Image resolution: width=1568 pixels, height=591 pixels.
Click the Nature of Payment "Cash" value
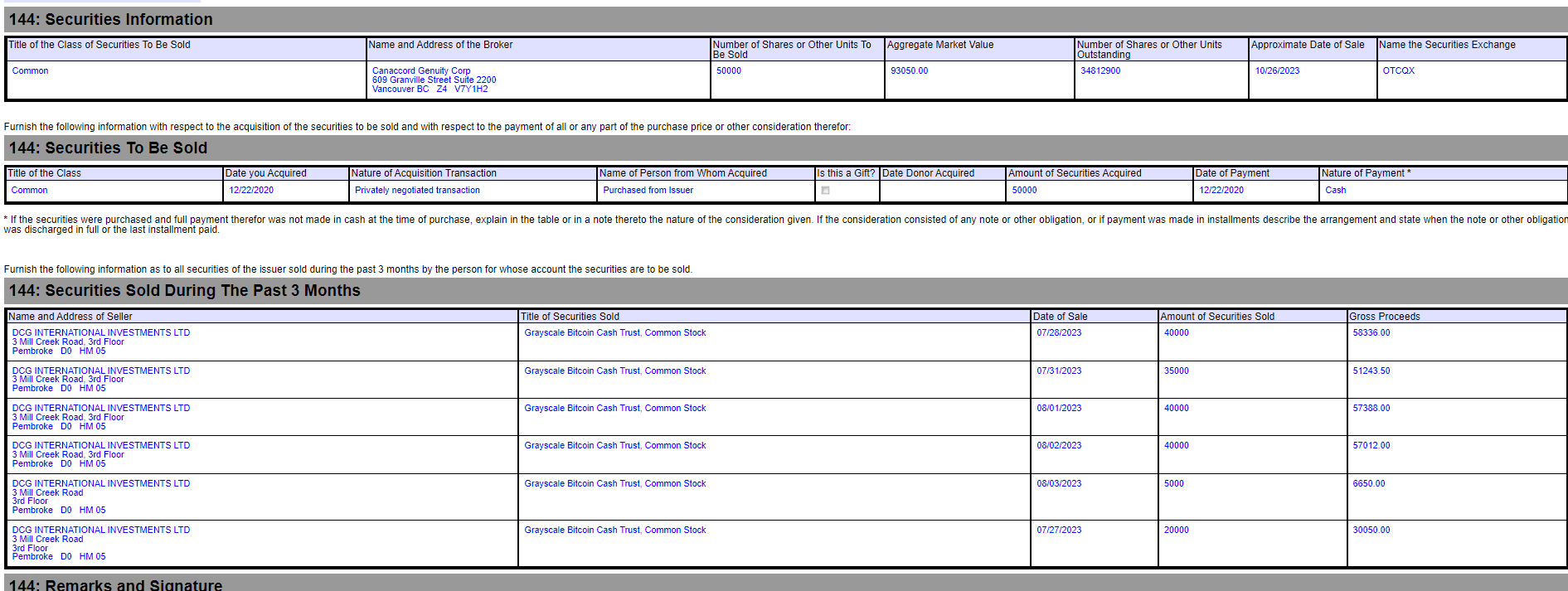(x=1335, y=191)
